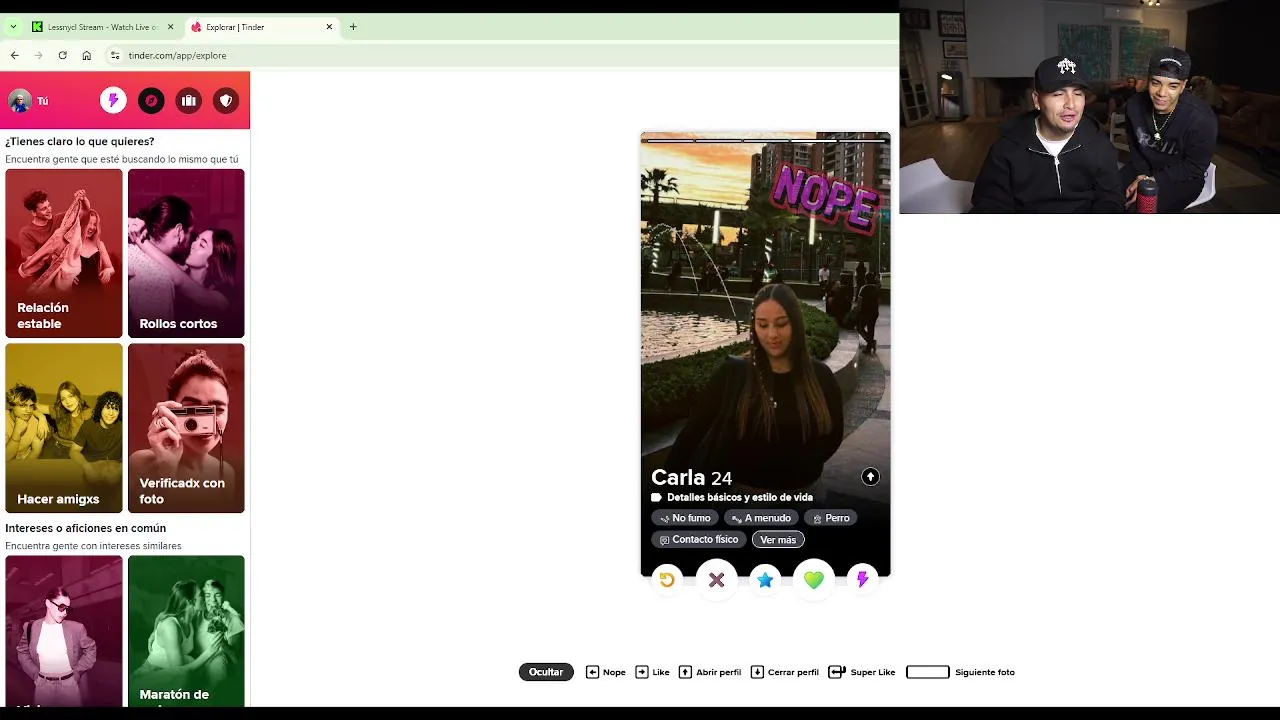Click the Ocultar button for keyboard shortcuts

point(546,672)
